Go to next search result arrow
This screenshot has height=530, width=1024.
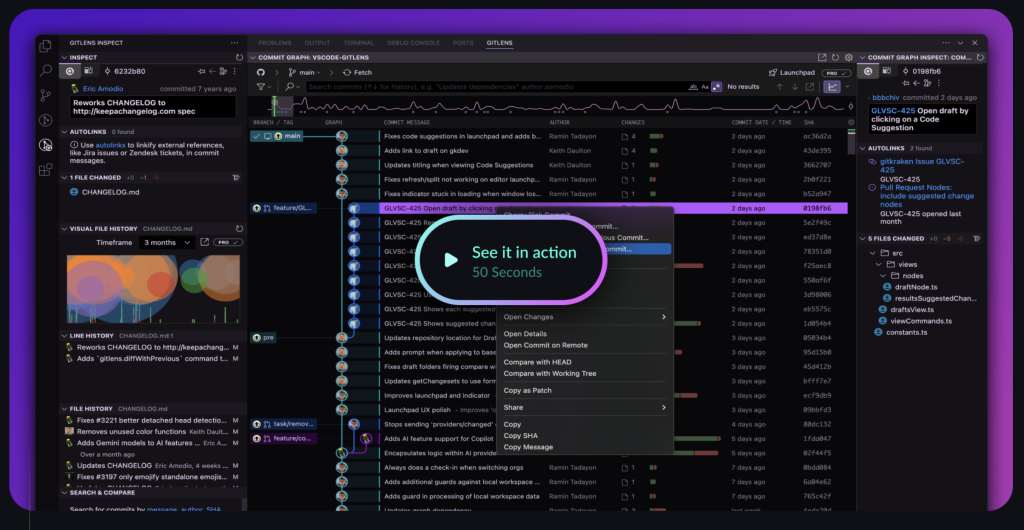tap(795, 86)
